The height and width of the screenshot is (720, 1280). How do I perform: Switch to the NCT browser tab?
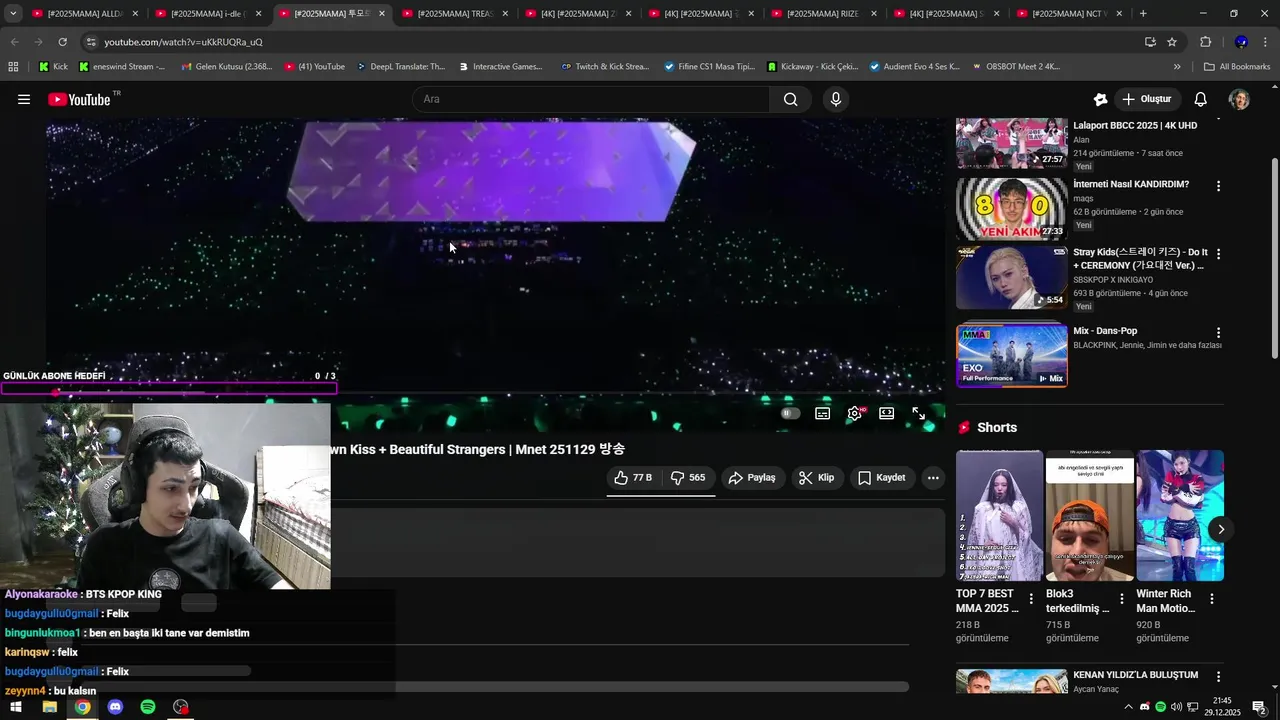[x=1069, y=14]
